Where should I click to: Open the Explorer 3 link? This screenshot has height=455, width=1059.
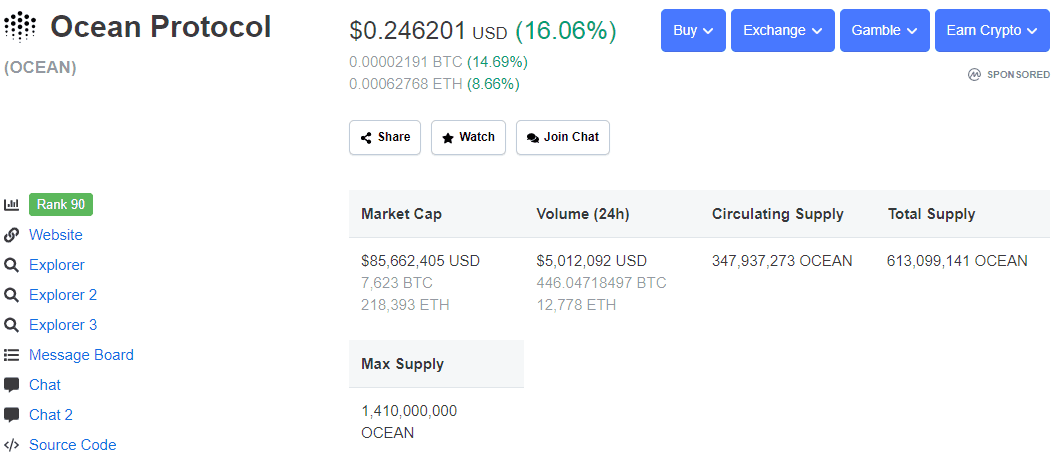[63, 325]
